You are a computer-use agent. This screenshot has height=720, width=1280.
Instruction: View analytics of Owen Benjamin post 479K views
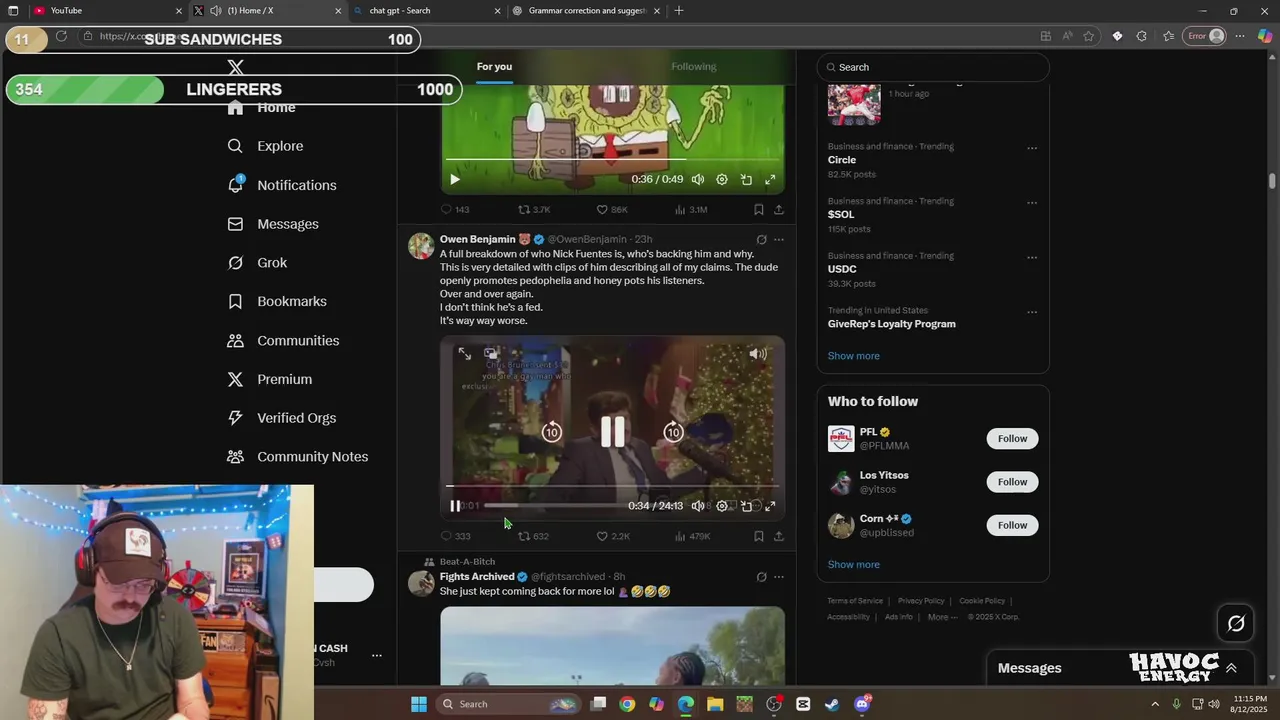click(693, 536)
